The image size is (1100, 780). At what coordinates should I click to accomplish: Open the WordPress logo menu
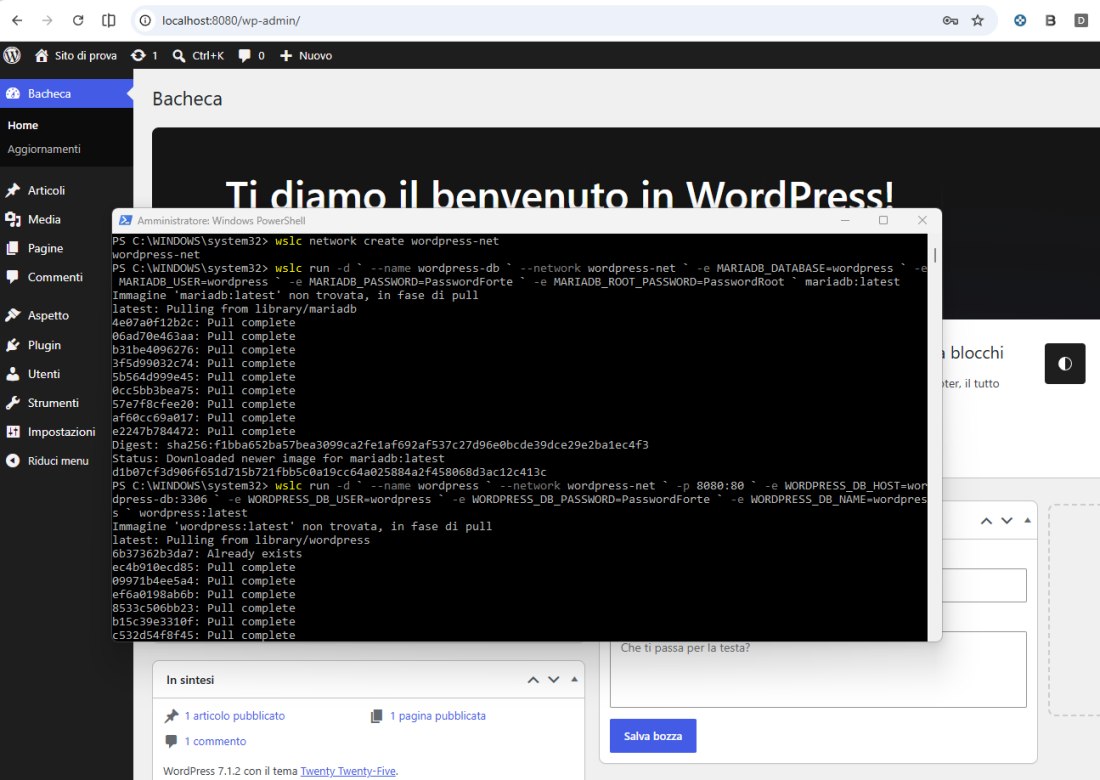click(12, 55)
